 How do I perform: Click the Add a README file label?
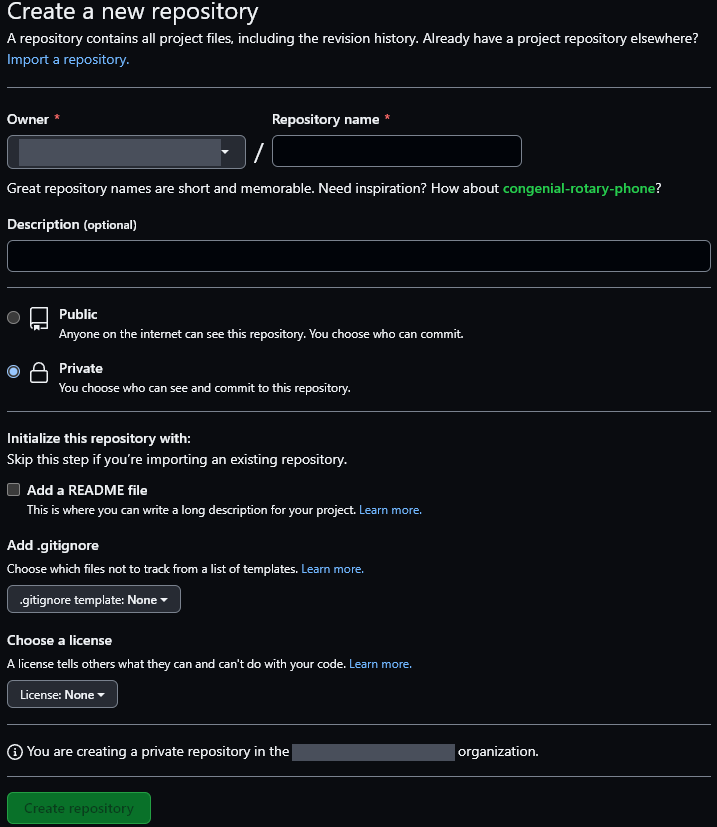click(87, 490)
